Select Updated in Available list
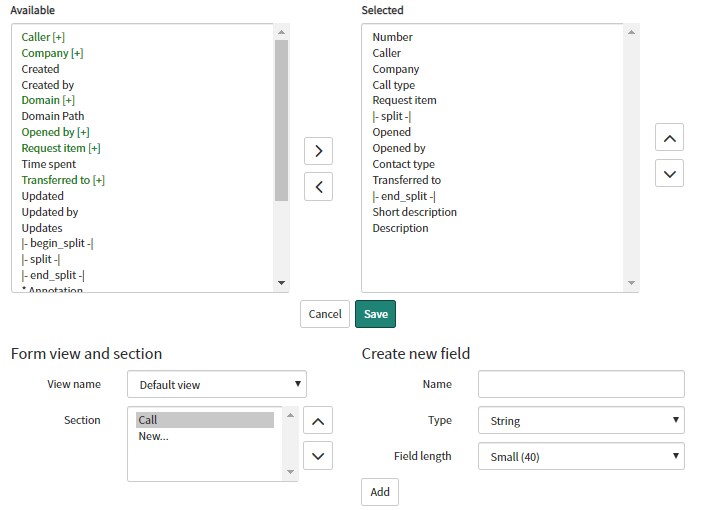 click(x=43, y=196)
